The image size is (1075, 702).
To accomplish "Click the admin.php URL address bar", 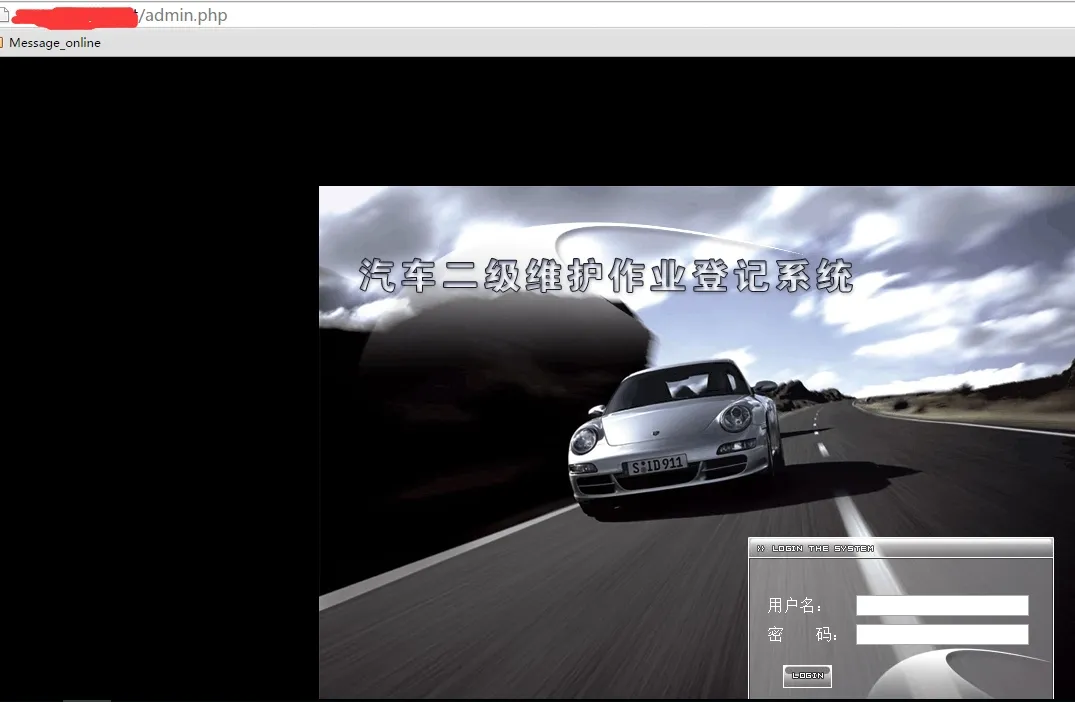I will pos(538,14).
